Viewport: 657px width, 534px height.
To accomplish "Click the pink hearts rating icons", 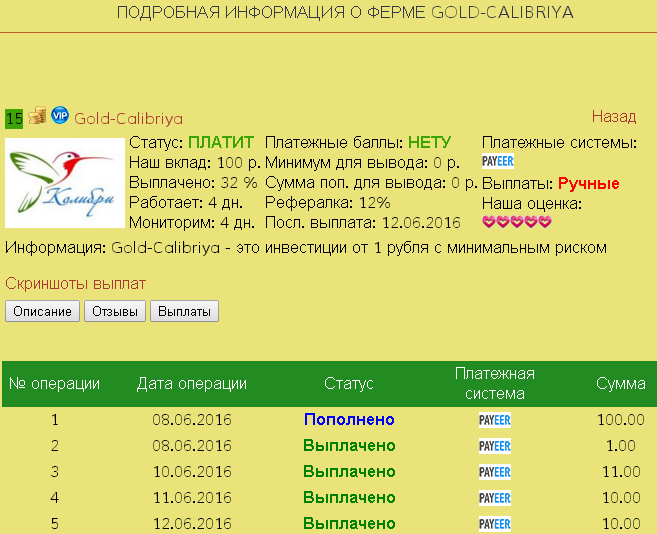I will [517, 221].
